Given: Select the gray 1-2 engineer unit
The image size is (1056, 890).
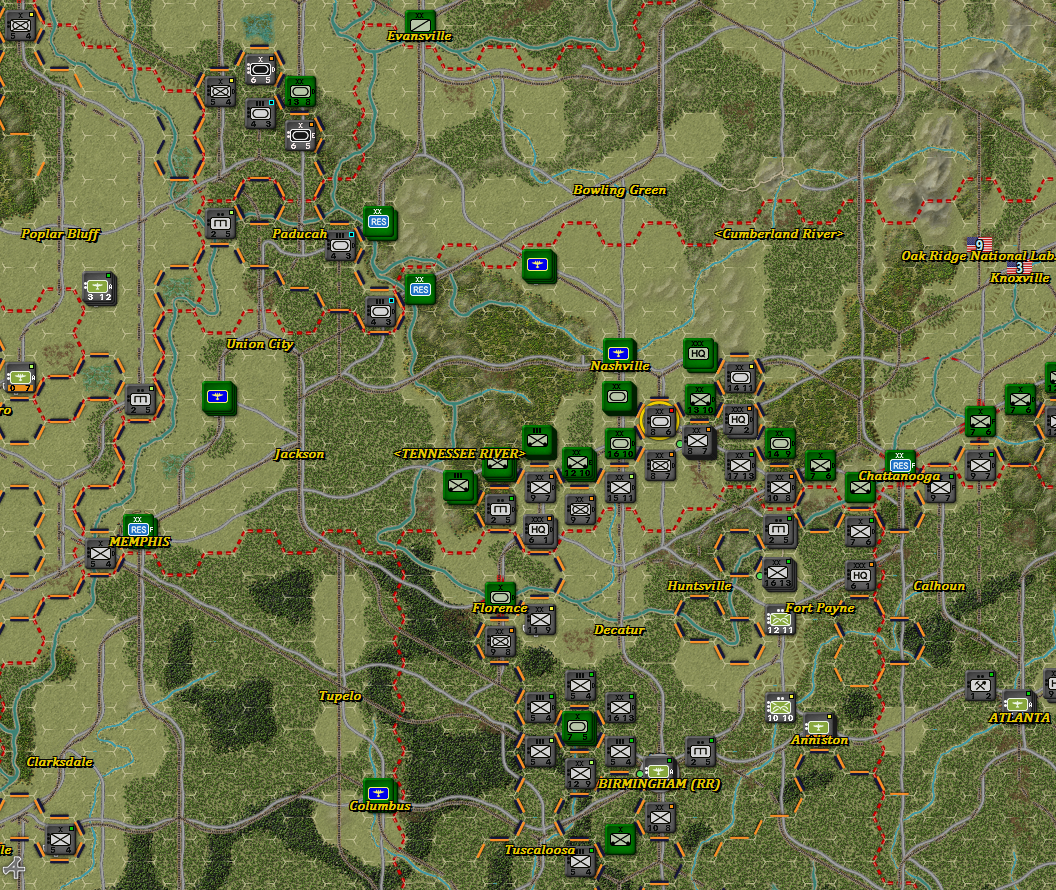Looking at the screenshot, I should click(x=981, y=687).
